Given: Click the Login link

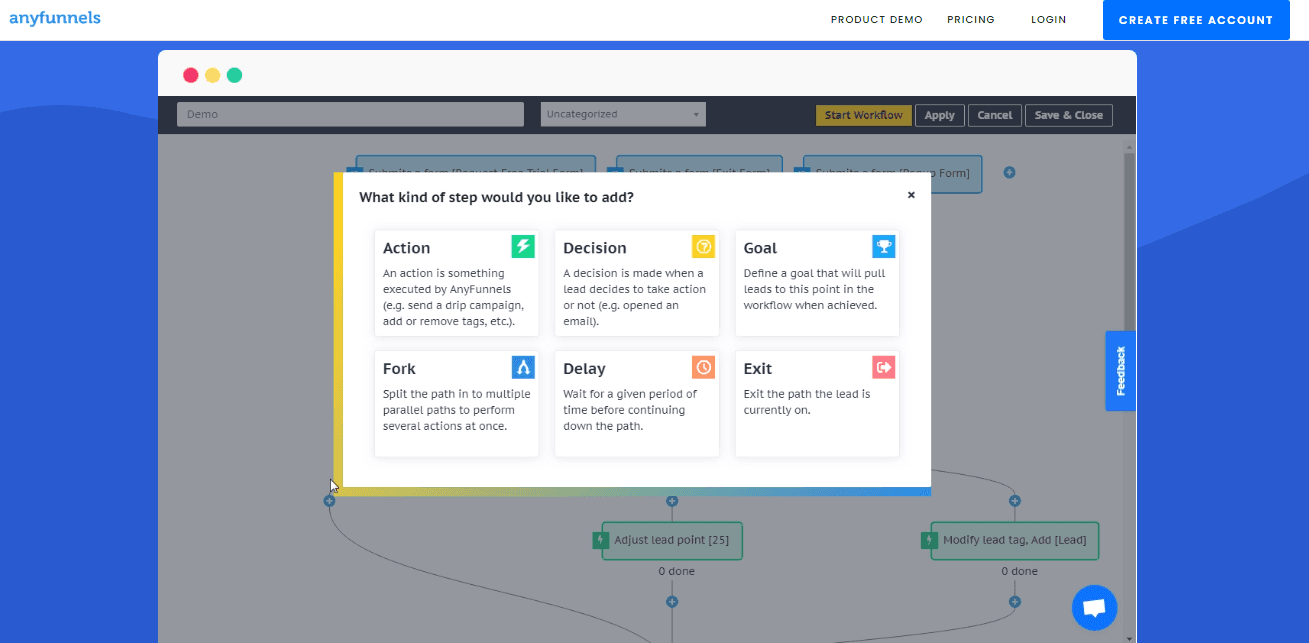Looking at the screenshot, I should 1048,20.
